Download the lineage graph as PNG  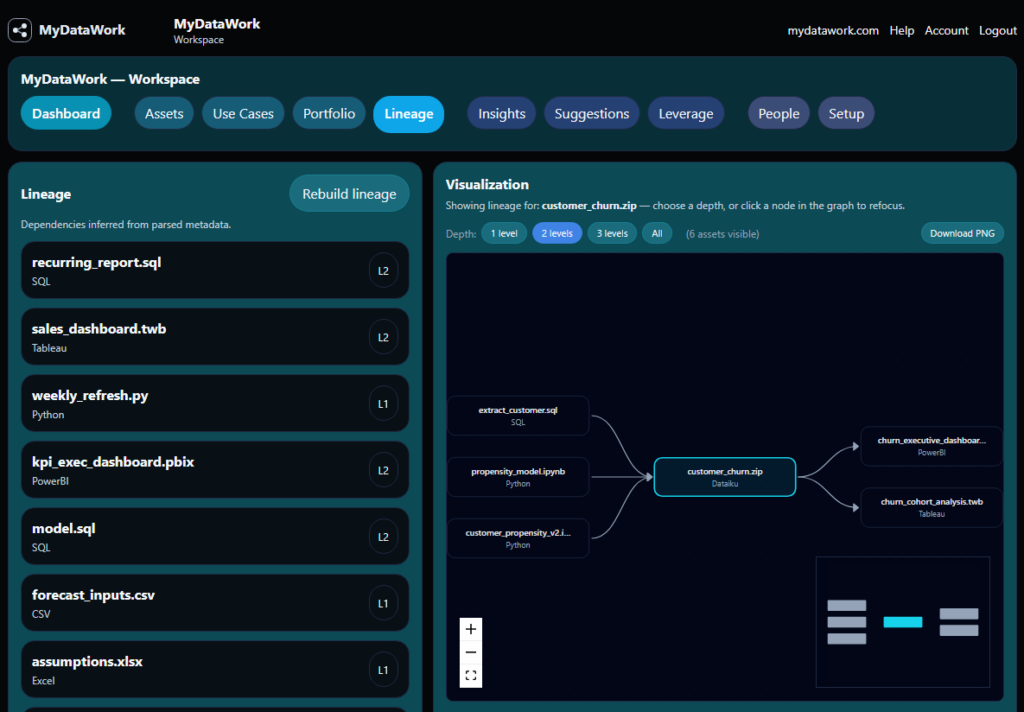pyautogui.click(x=962, y=233)
